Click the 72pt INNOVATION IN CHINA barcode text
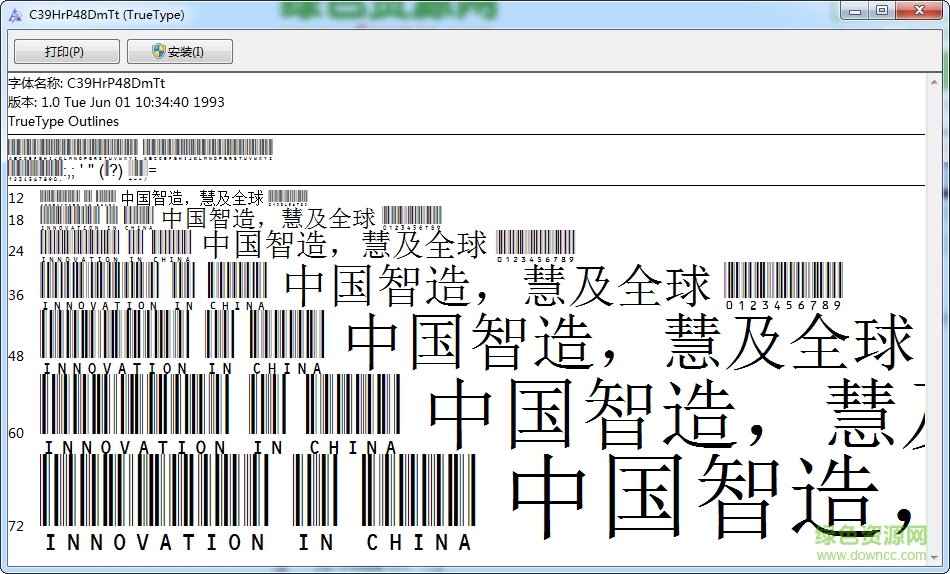The image size is (950, 574). (x=258, y=503)
